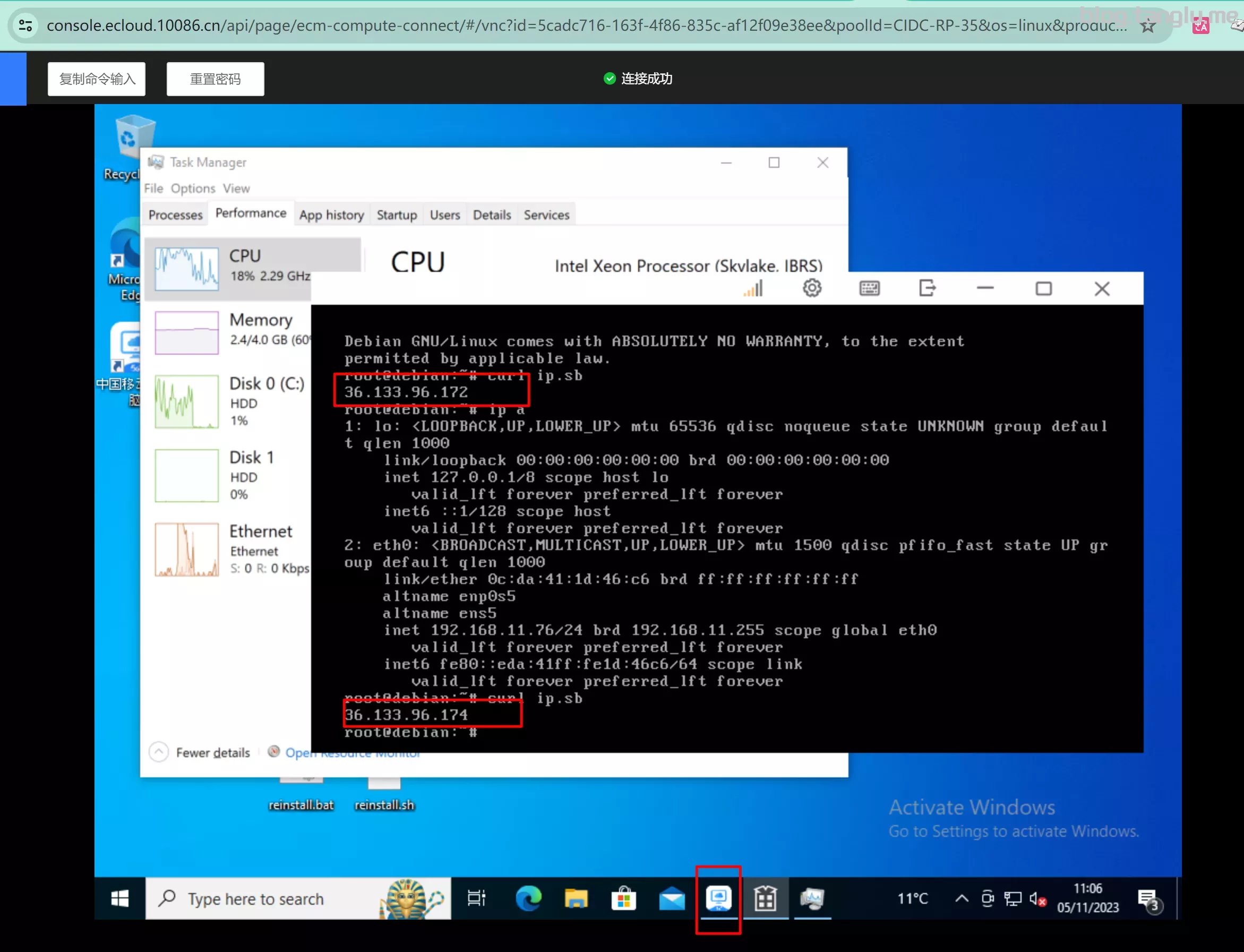
Task: Select the Ethernet performance thumbnail
Action: point(187,549)
